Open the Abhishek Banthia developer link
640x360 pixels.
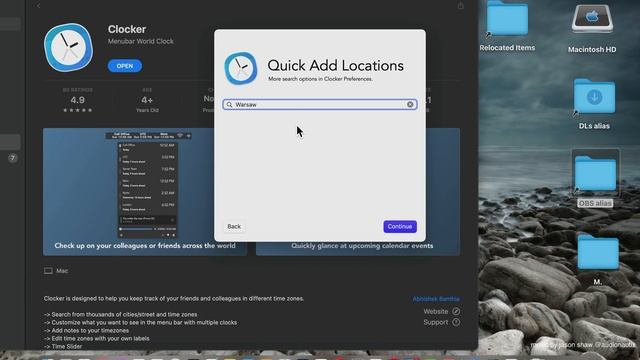436,299
